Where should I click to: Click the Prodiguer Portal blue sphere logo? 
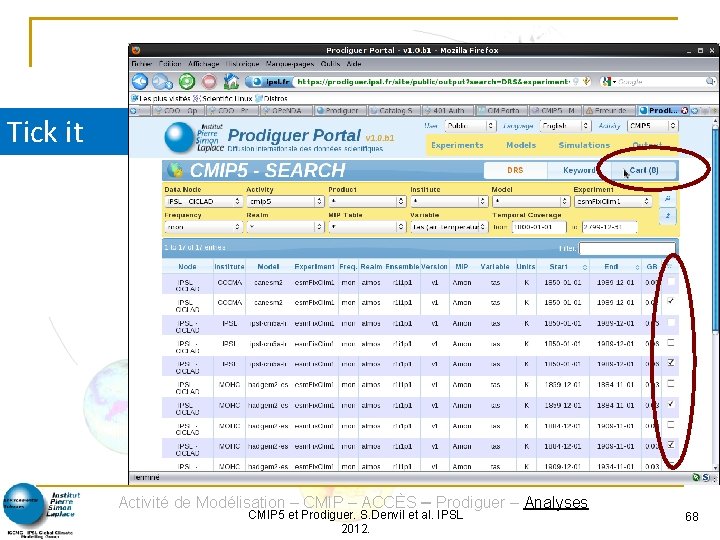point(180,136)
